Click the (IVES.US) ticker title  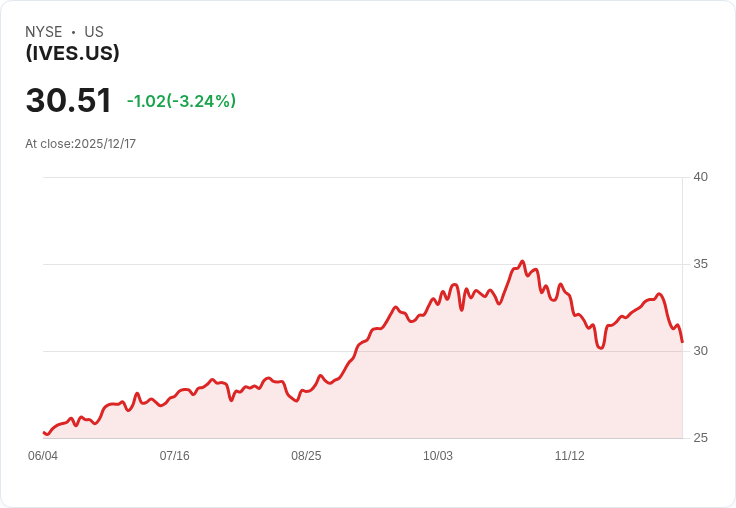click(x=72, y=53)
